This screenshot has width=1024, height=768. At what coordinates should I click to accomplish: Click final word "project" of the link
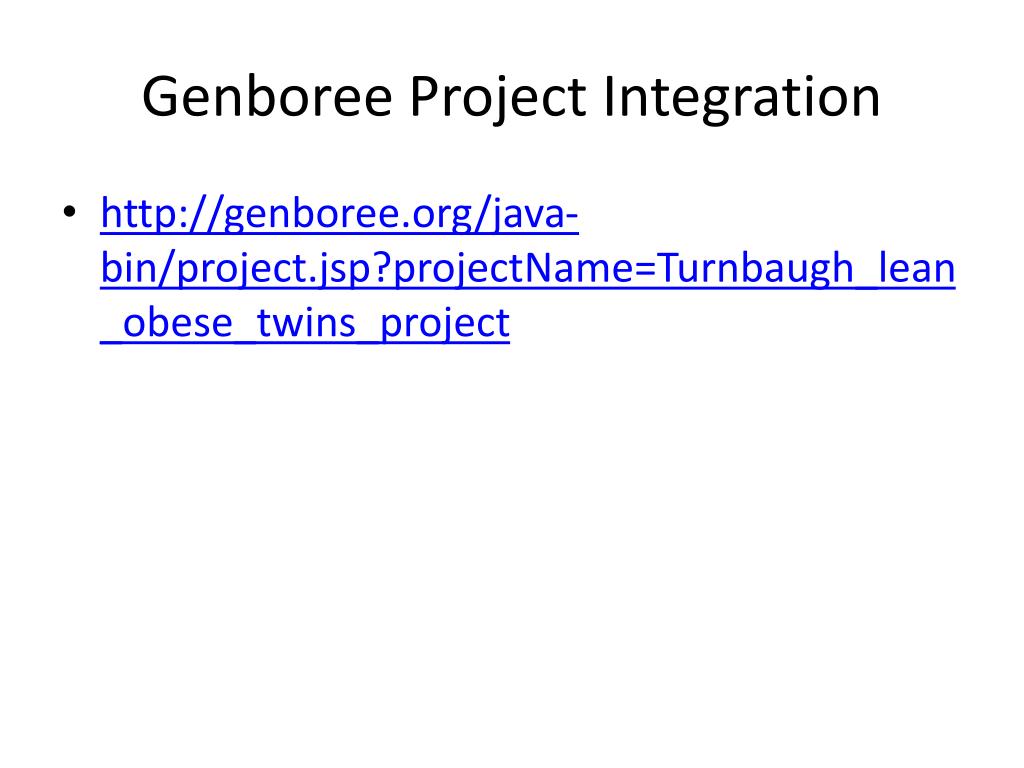pyautogui.click(x=445, y=325)
